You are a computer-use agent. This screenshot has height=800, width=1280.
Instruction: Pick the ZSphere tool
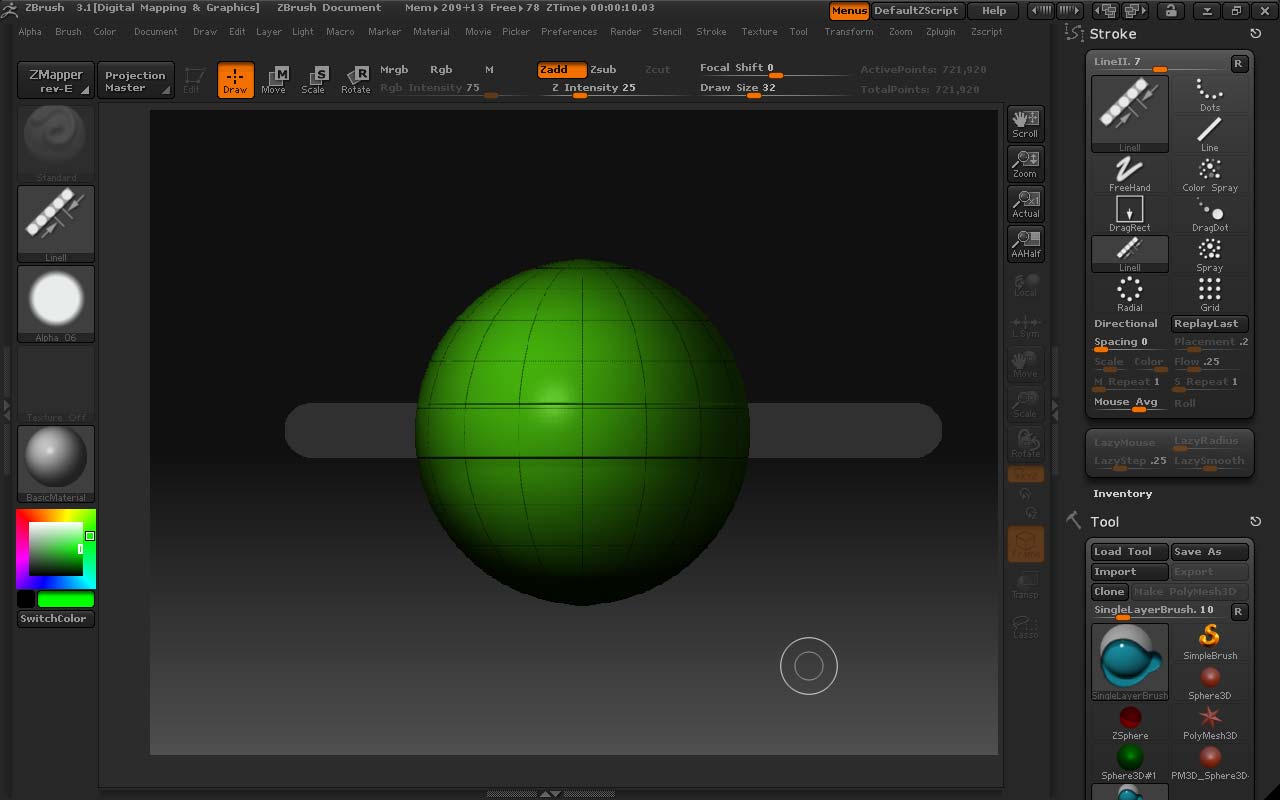click(x=1130, y=722)
